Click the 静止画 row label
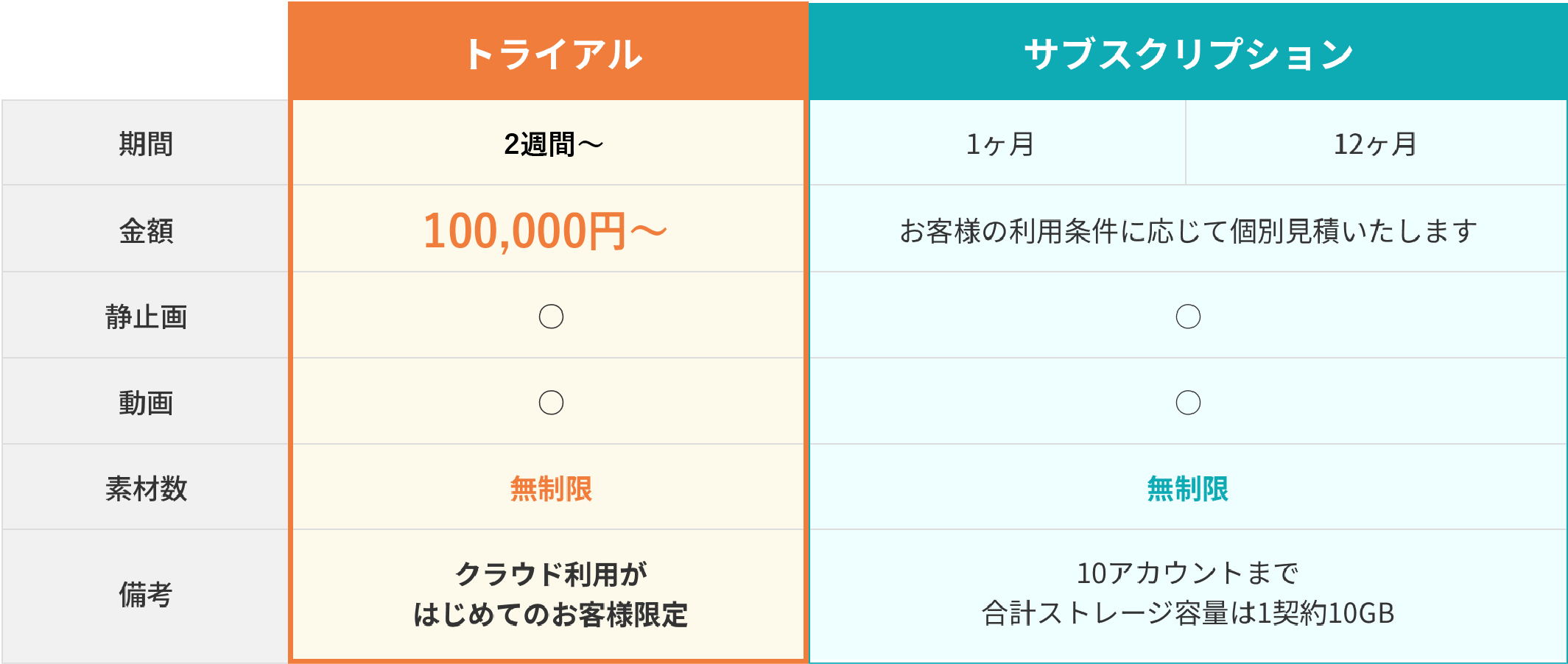Screen dimensions: 1568x664 click(146, 317)
